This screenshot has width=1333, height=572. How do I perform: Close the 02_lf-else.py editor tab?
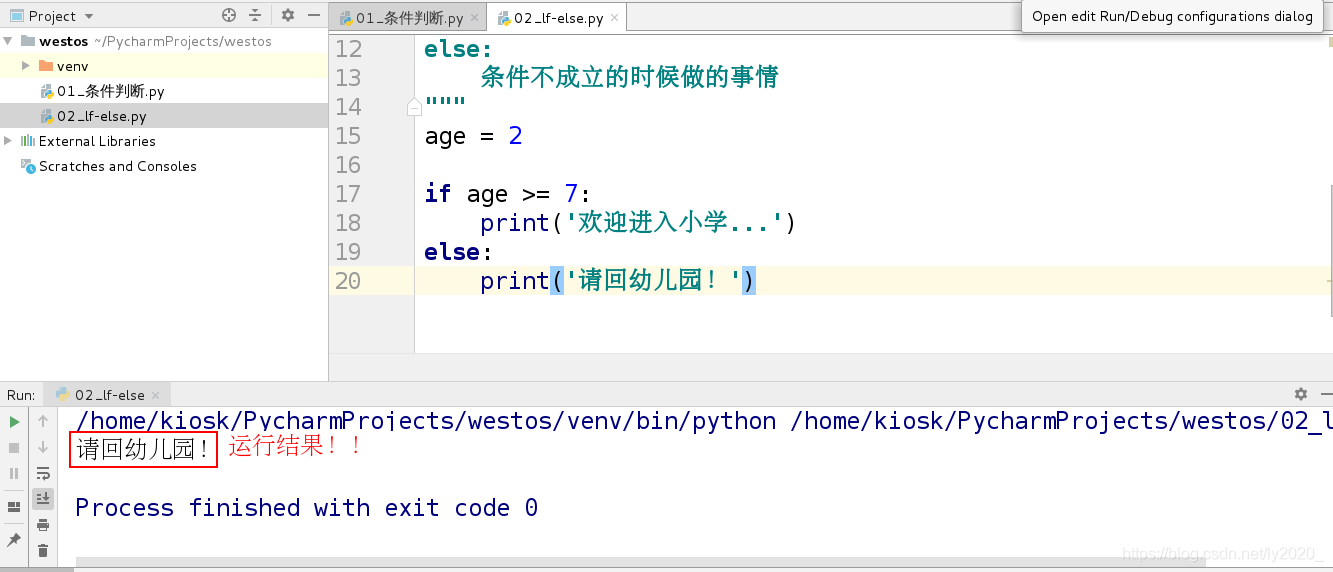pyautogui.click(x=615, y=18)
